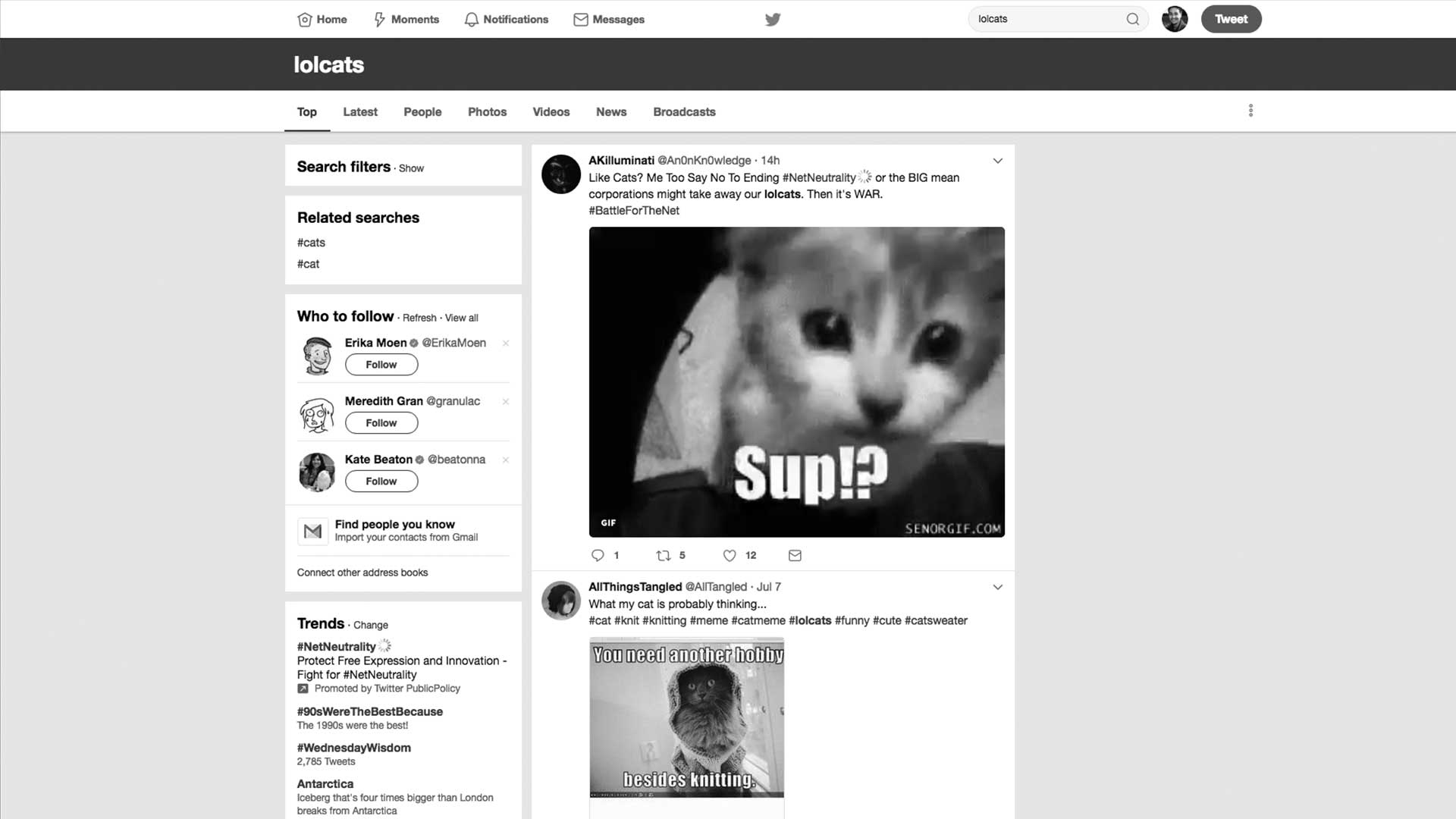Click Kate Beaton's avatar
This screenshot has height=819, width=1456.
coord(317,472)
